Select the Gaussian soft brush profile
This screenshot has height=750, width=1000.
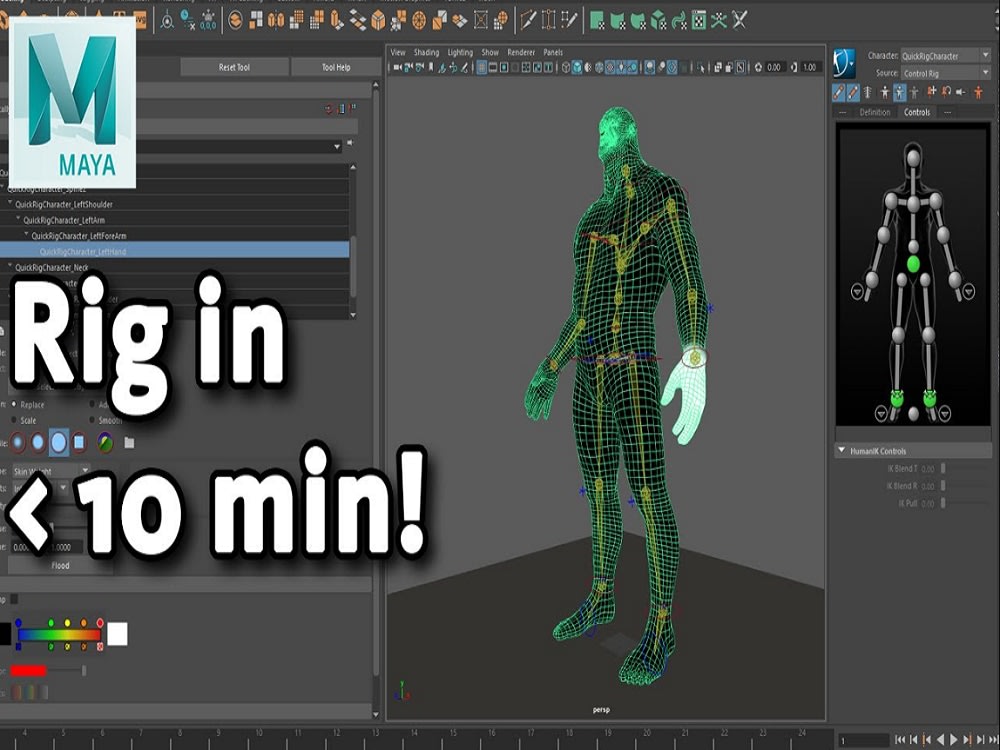[x=17, y=442]
